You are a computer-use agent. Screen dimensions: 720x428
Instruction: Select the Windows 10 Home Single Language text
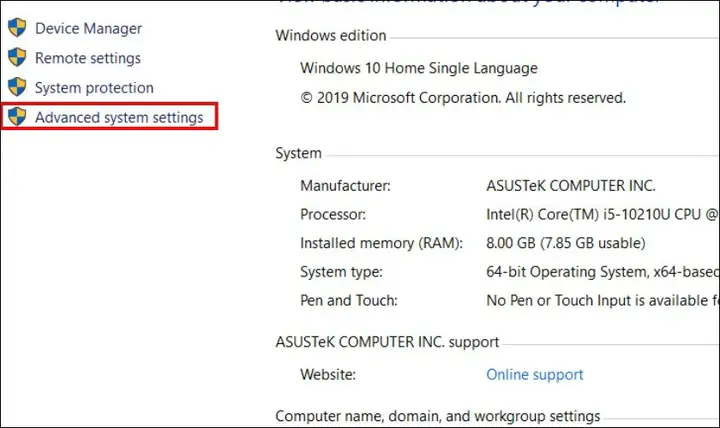[x=419, y=68]
